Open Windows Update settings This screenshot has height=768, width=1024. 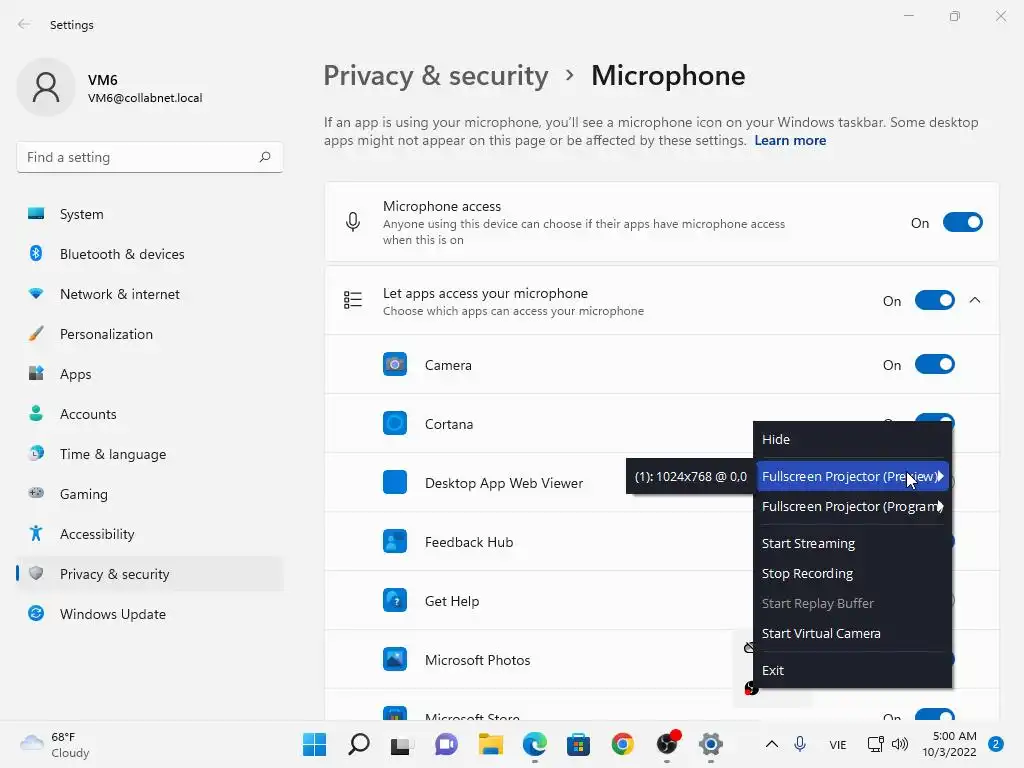pos(150,614)
